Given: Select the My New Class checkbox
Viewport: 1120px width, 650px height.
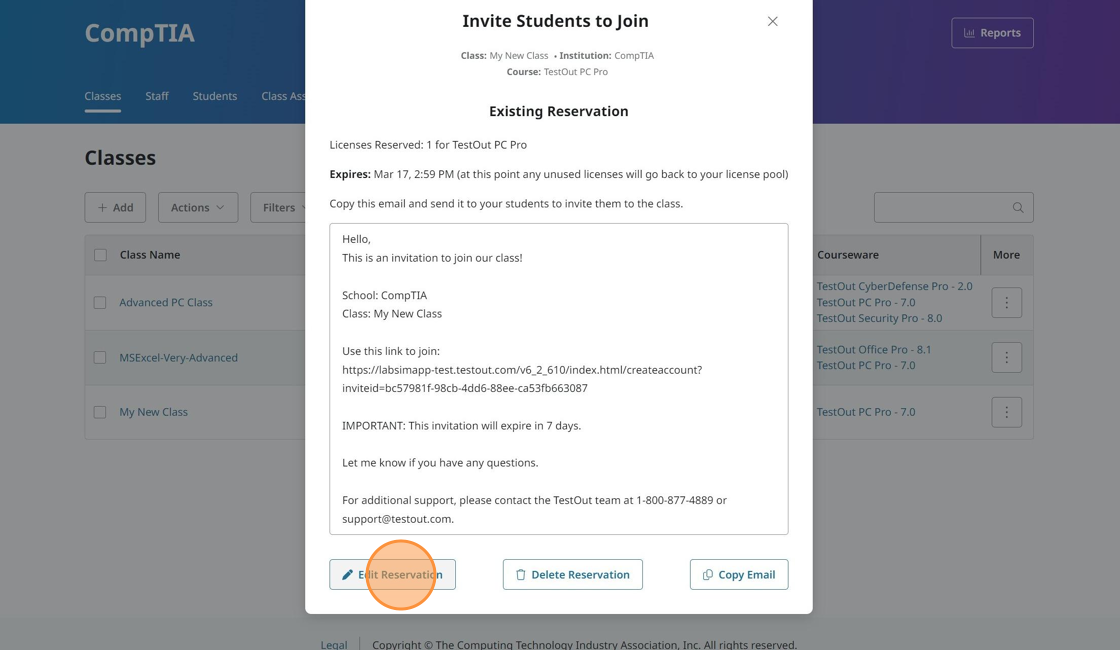Looking at the screenshot, I should coord(100,412).
